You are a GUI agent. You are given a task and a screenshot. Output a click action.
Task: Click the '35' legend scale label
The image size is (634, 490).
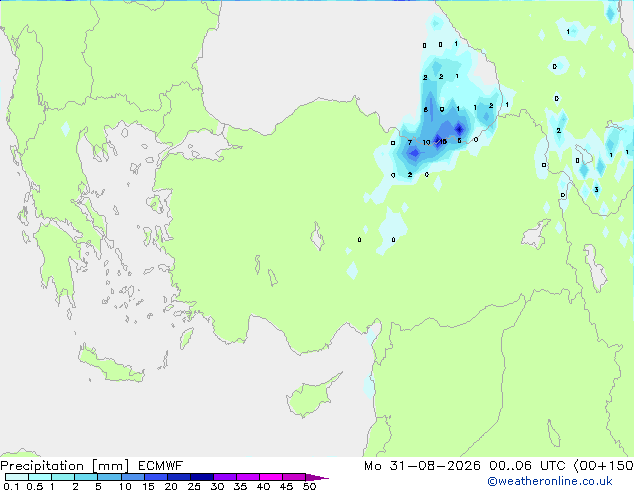(x=240, y=486)
